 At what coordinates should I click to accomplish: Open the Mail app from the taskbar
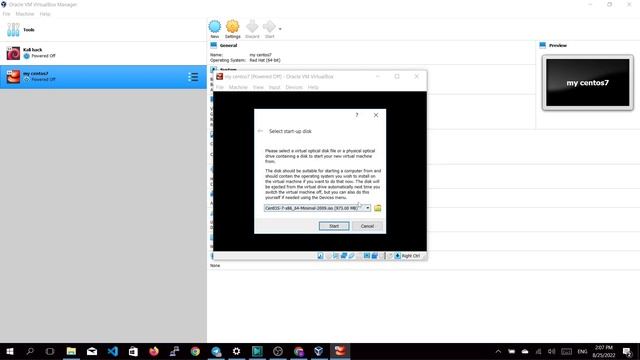[92, 351]
